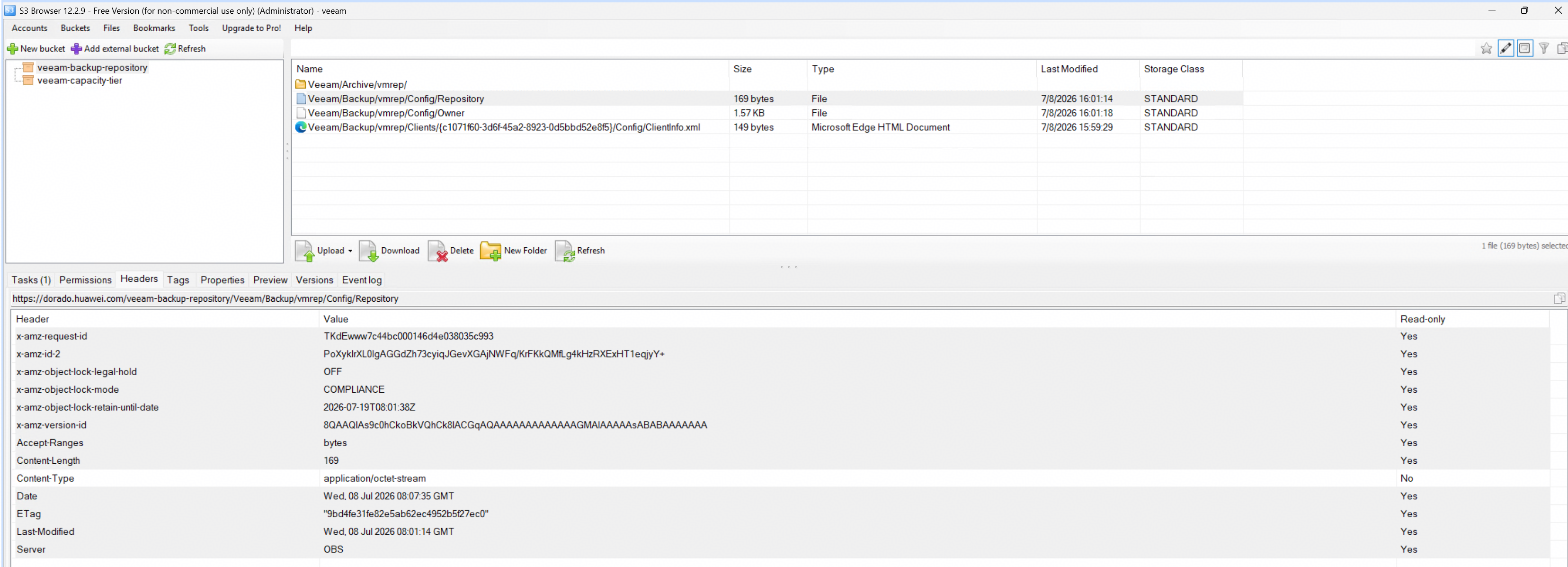Sort files by the Name column
1568x567 pixels.
click(510, 70)
